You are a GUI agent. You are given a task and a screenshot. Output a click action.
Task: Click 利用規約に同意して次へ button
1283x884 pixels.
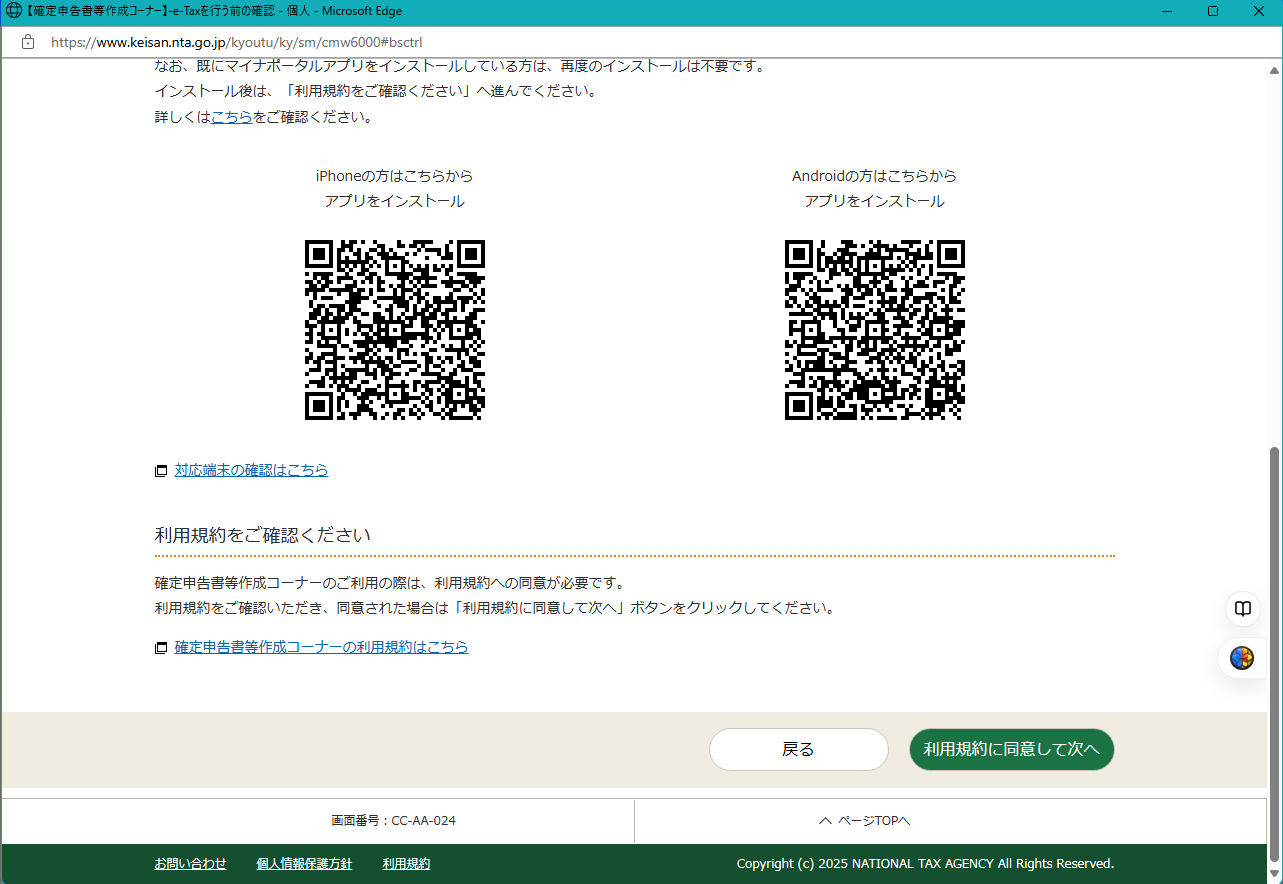[x=1011, y=750]
